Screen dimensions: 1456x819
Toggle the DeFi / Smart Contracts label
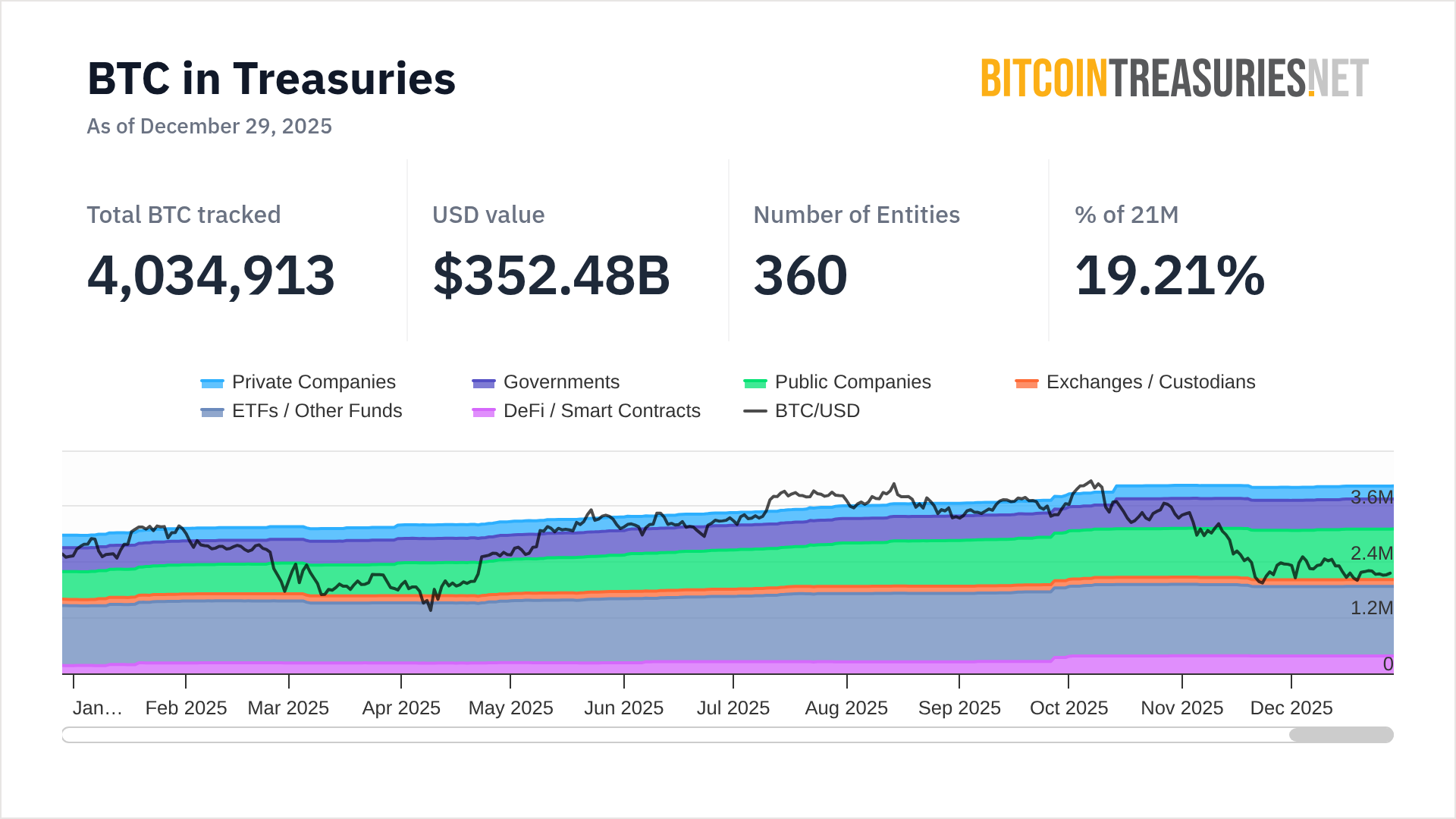point(601,411)
